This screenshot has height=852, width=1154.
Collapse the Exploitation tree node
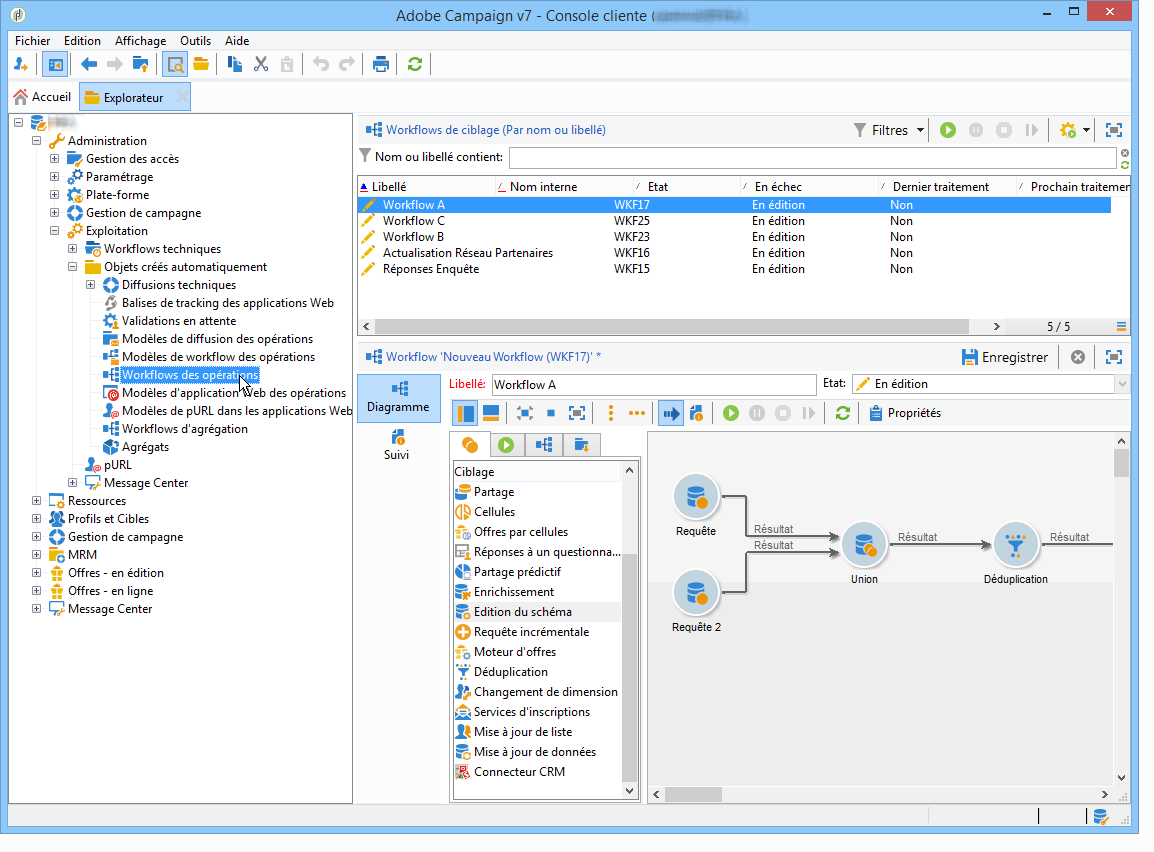(55, 231)
